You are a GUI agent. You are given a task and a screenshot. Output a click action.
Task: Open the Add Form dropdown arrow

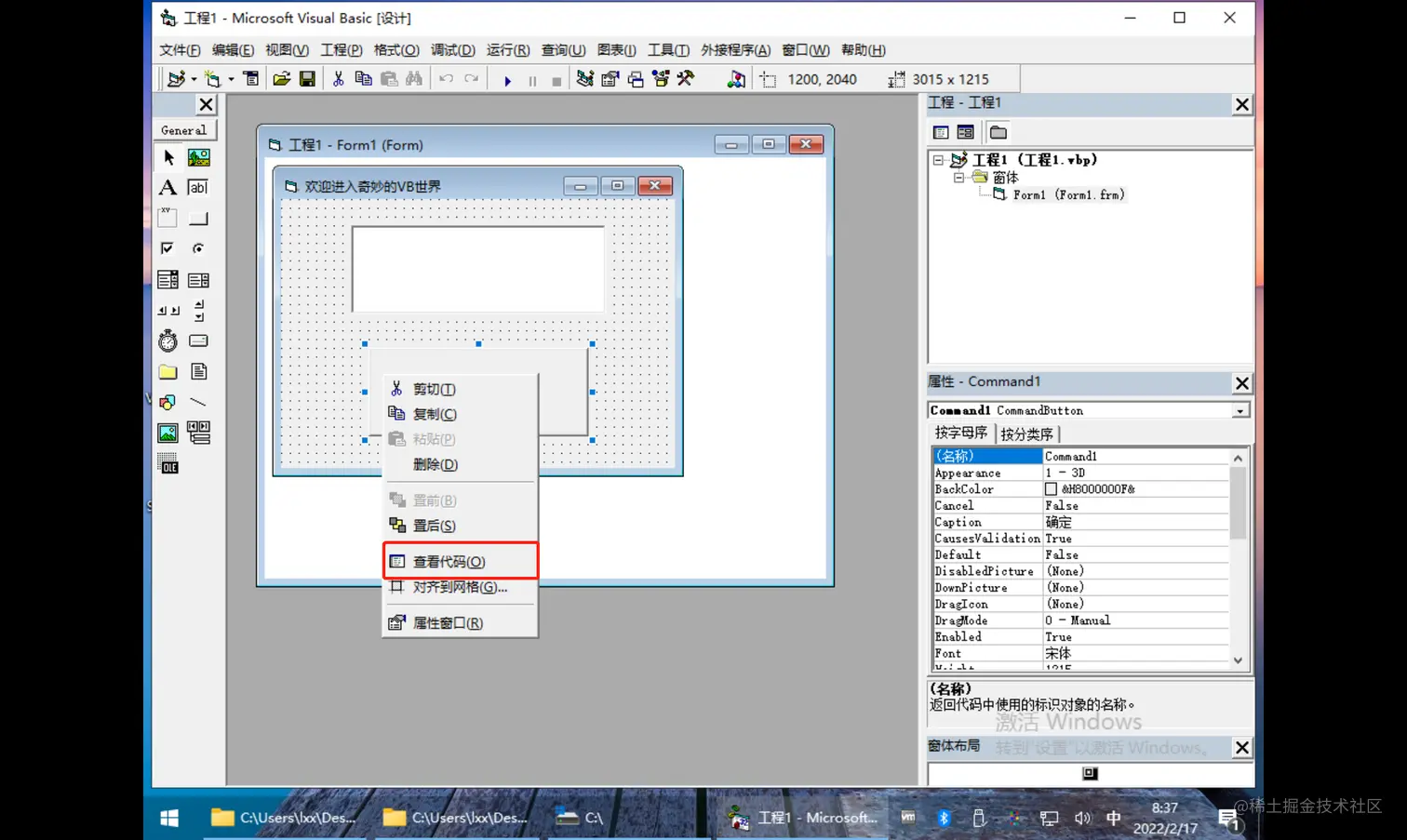pos(231,80)
